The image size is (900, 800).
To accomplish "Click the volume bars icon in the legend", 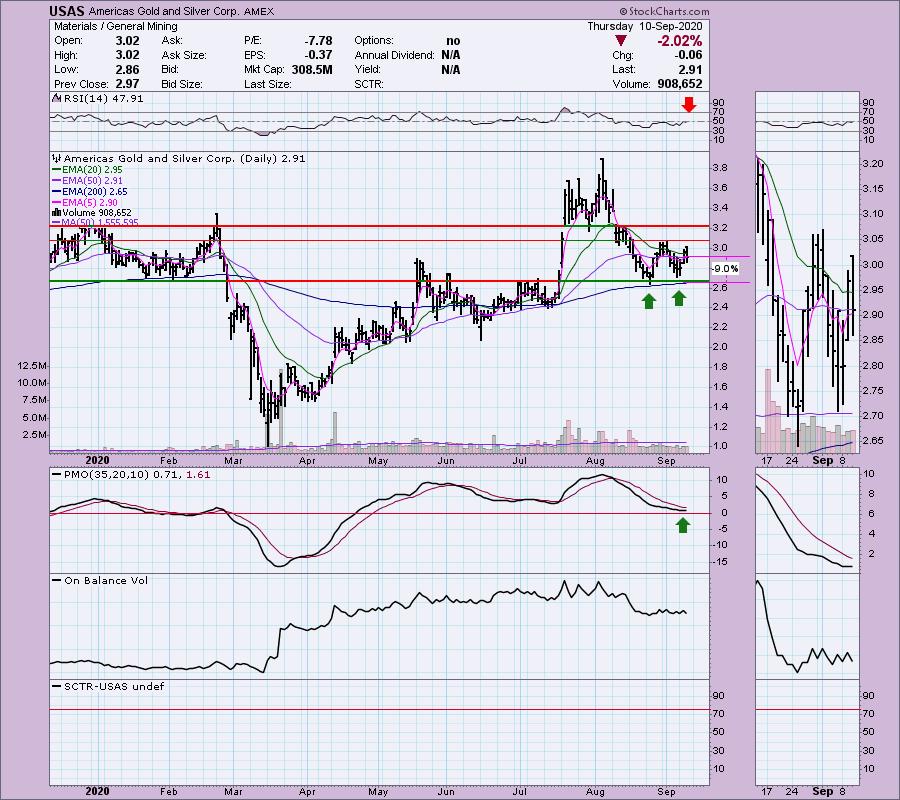I will [x=56, y=213].
